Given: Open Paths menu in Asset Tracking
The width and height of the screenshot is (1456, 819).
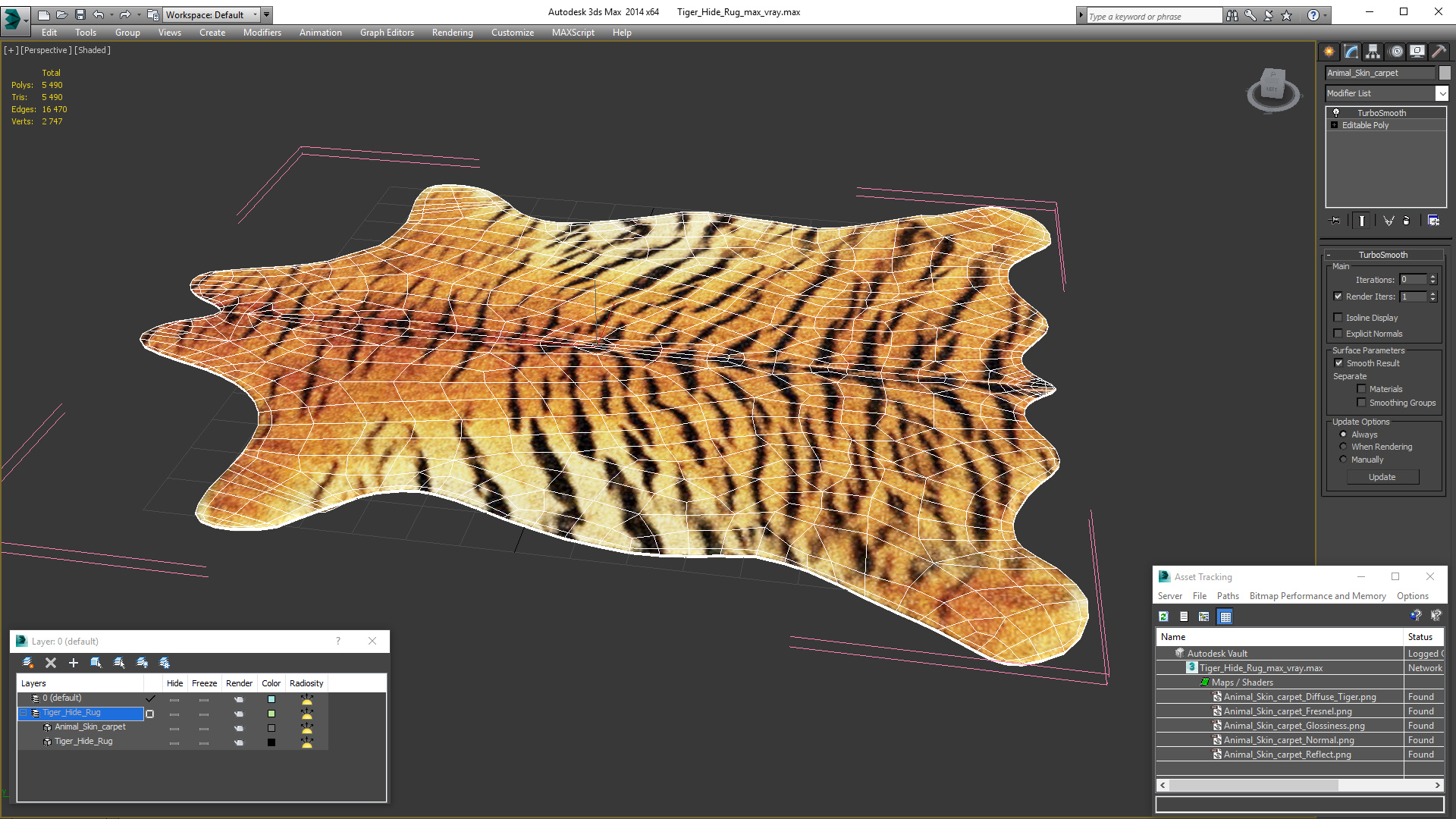Looking at the screenshot, I should point(1228,596).
